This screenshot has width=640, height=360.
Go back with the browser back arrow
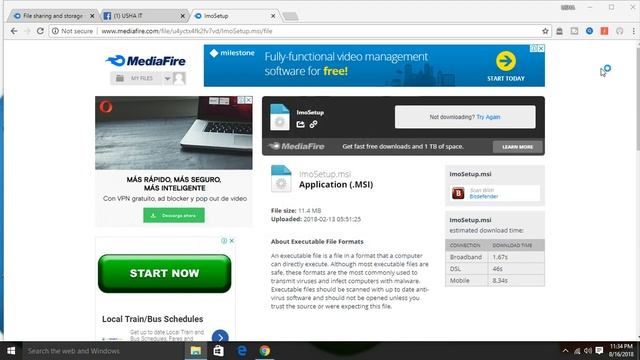14,31
